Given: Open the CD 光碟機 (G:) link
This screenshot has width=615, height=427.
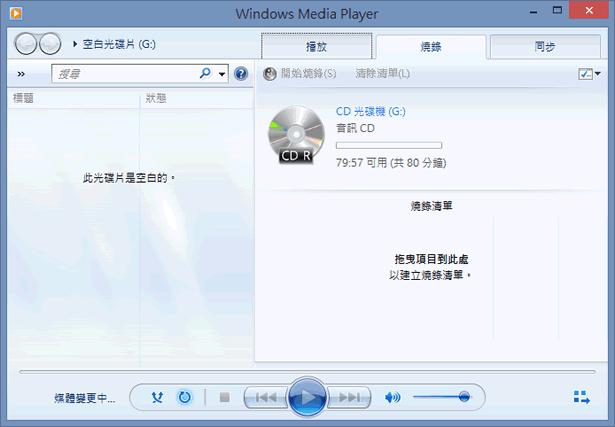Looking at the screenshot, I should [x=371, y=111].
